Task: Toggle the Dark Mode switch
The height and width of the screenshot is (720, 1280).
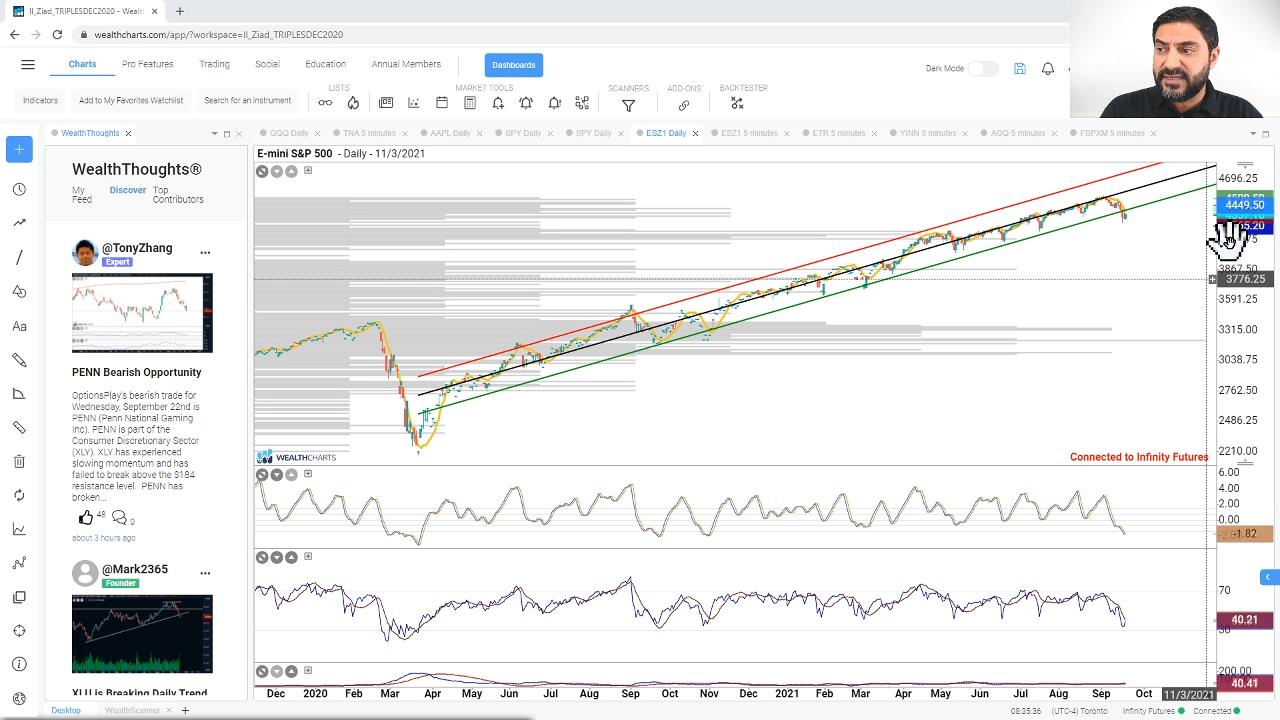Action: point(982,69)
